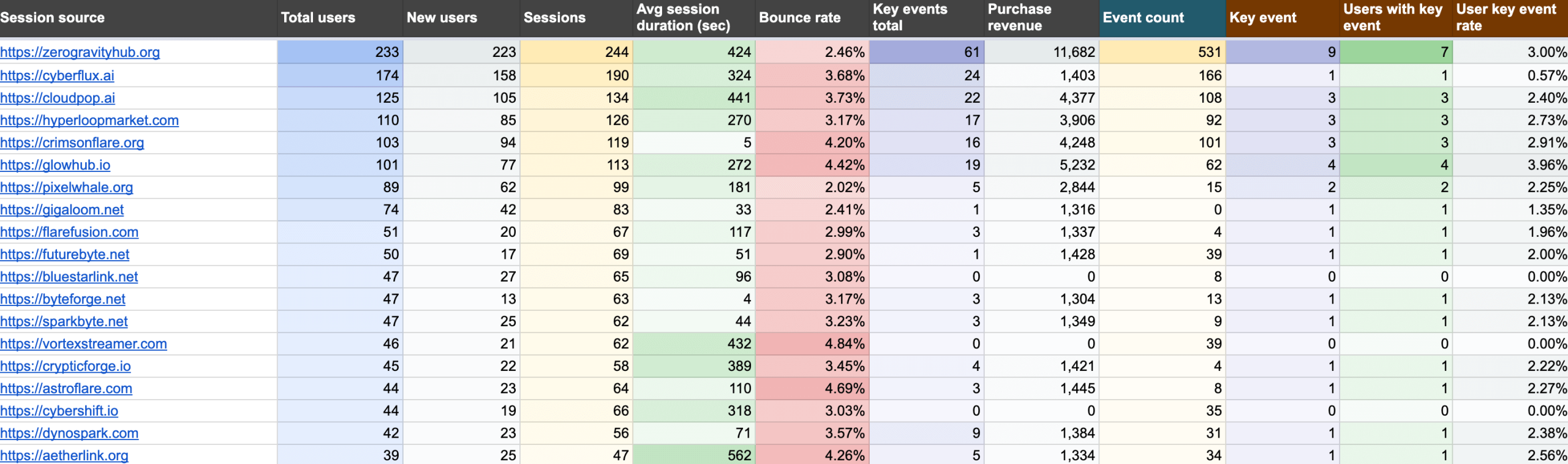The height and width of the screenshot is (464, 1568).
Task: Open the cyberflux.ai source link
Action: pyautogui.click(x=57, y=76)
